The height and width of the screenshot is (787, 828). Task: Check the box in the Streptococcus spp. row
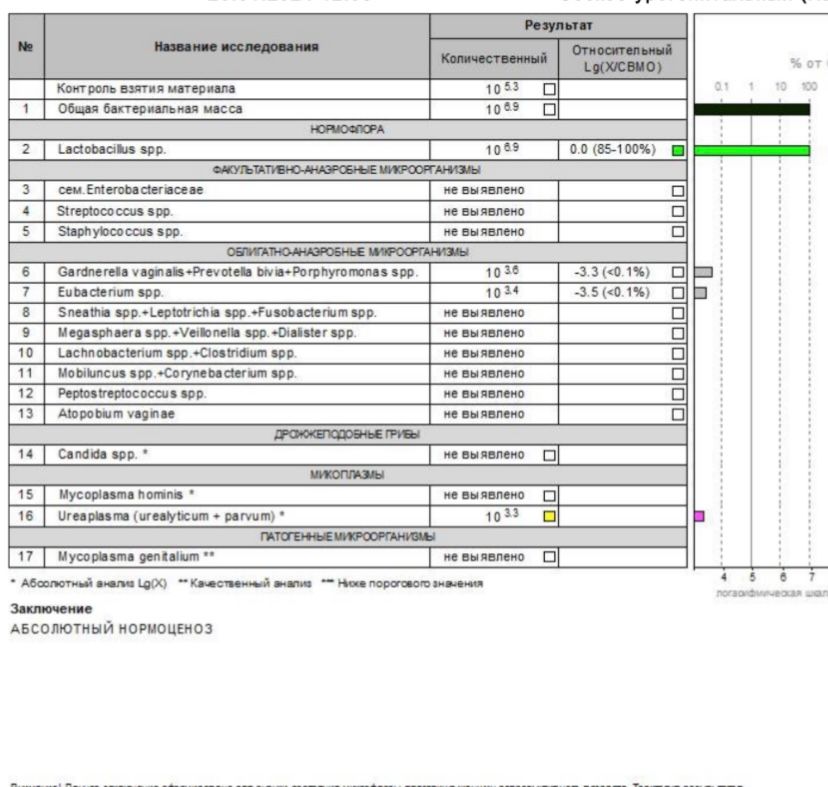point(678,211)
